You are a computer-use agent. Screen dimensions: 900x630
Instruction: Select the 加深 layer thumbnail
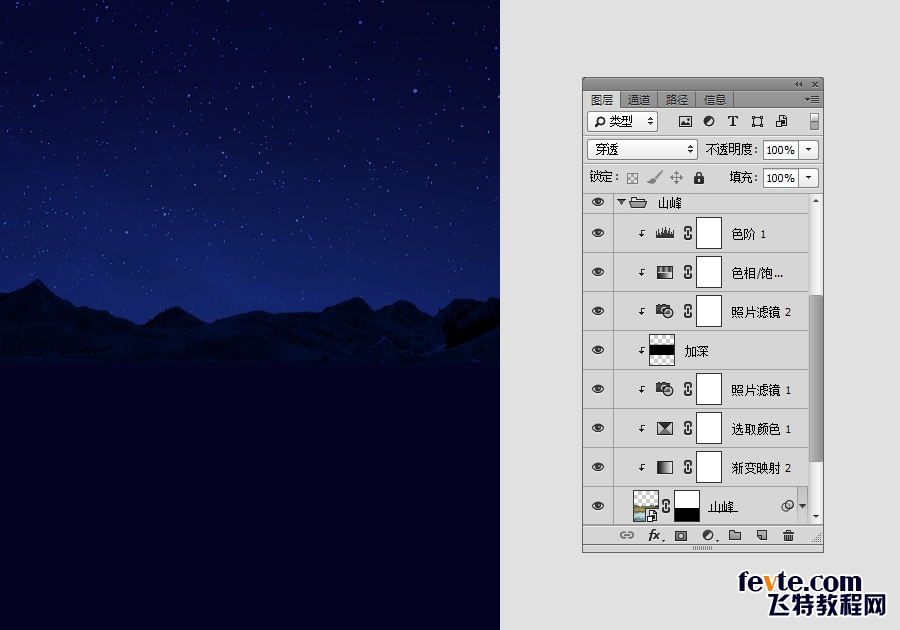(662, 350)
